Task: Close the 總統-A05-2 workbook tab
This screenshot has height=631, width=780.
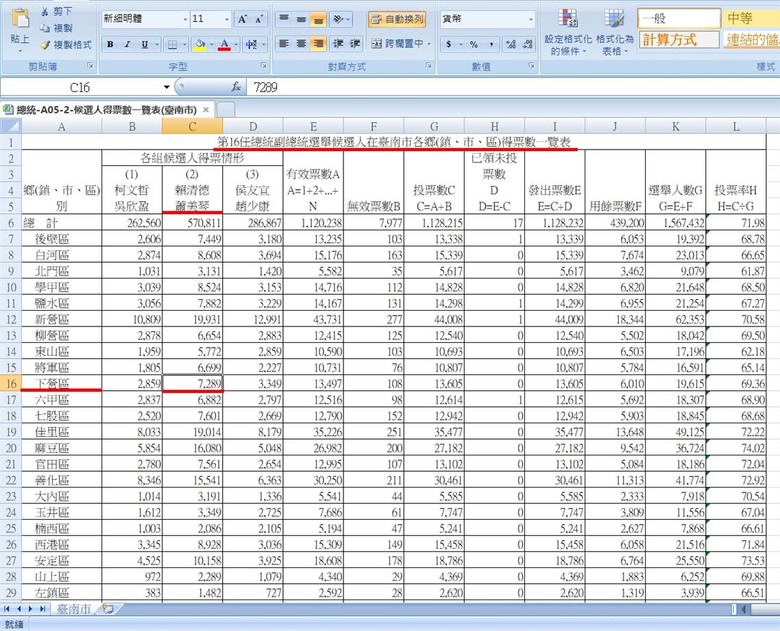Action: pyautogui.click(x=206, y=109)
